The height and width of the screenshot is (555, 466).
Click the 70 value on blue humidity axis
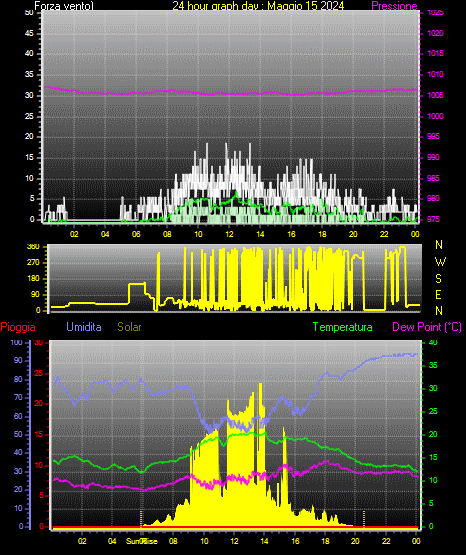pyautogui.click(x=18, y=397)
